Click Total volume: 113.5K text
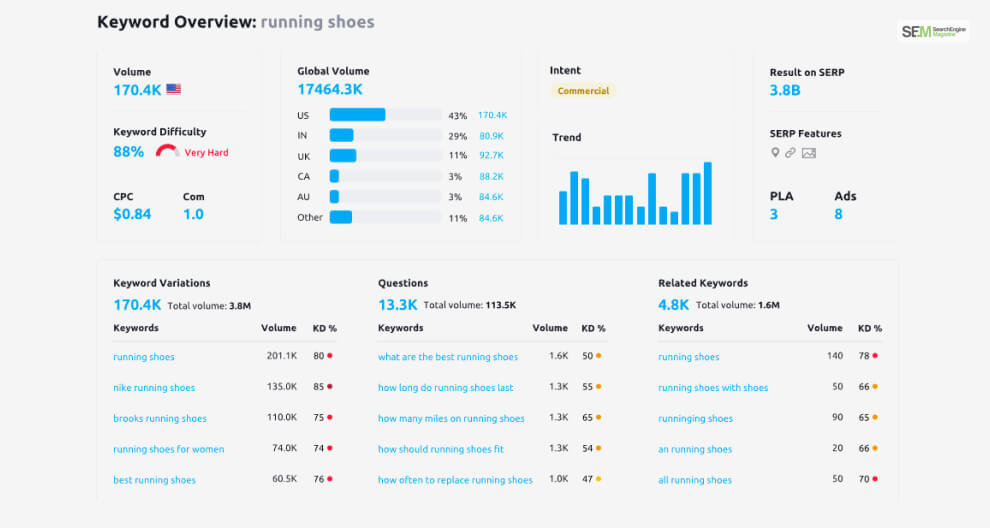The width and height of the screenshot is (990, 528). [470, 305]
